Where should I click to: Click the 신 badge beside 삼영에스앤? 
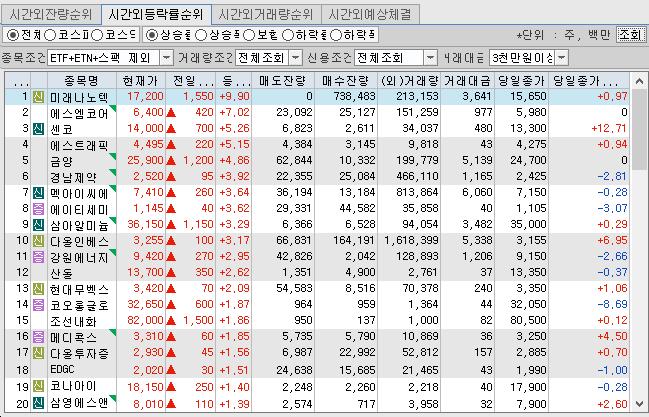tap(38, 403)
